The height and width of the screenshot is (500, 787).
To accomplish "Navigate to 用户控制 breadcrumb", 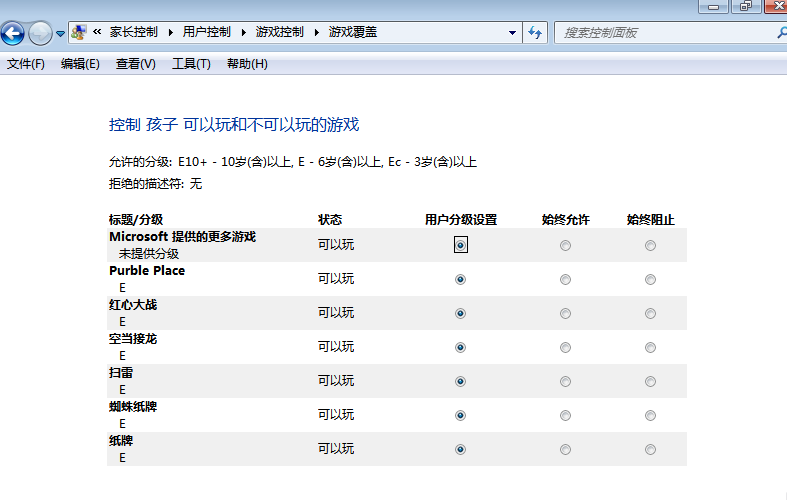I will (x=206, y=32).
